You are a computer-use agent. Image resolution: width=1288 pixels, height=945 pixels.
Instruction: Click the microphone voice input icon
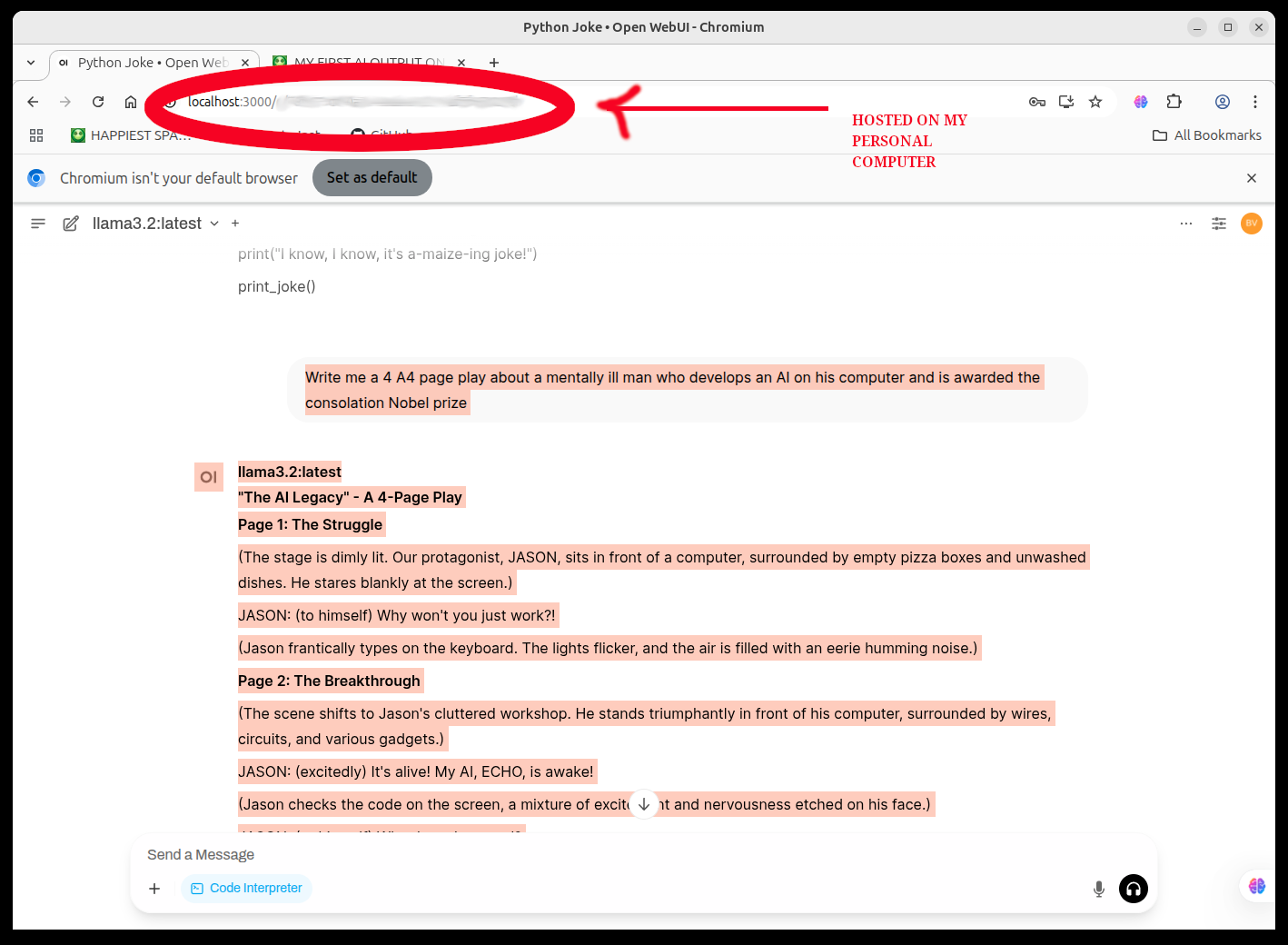(1099, 889)
